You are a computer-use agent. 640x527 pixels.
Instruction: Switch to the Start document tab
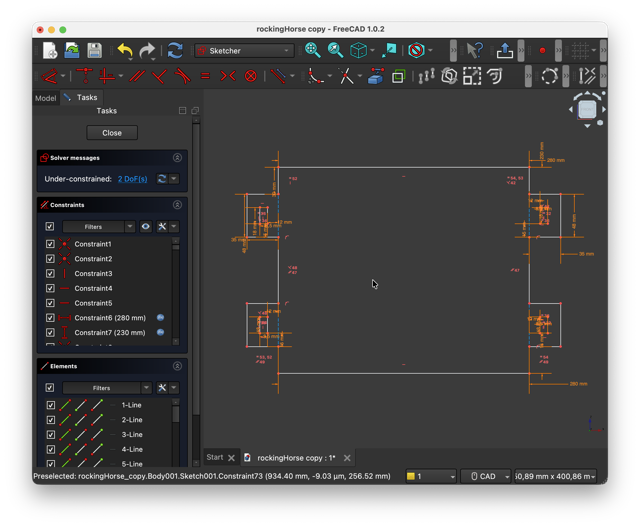(x=215, y=457)
